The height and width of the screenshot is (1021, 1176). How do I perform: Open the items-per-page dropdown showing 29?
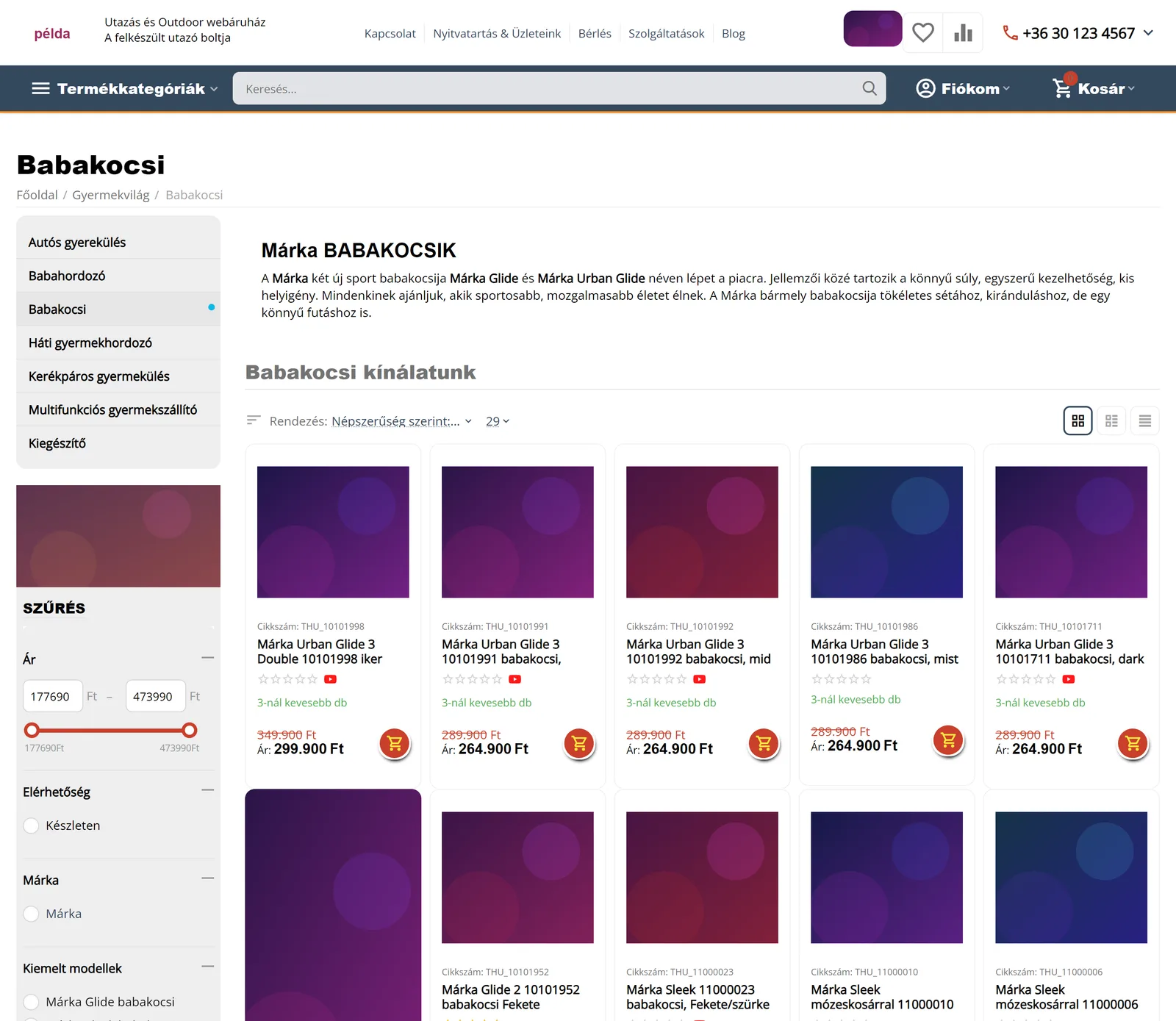click(498, 421)
